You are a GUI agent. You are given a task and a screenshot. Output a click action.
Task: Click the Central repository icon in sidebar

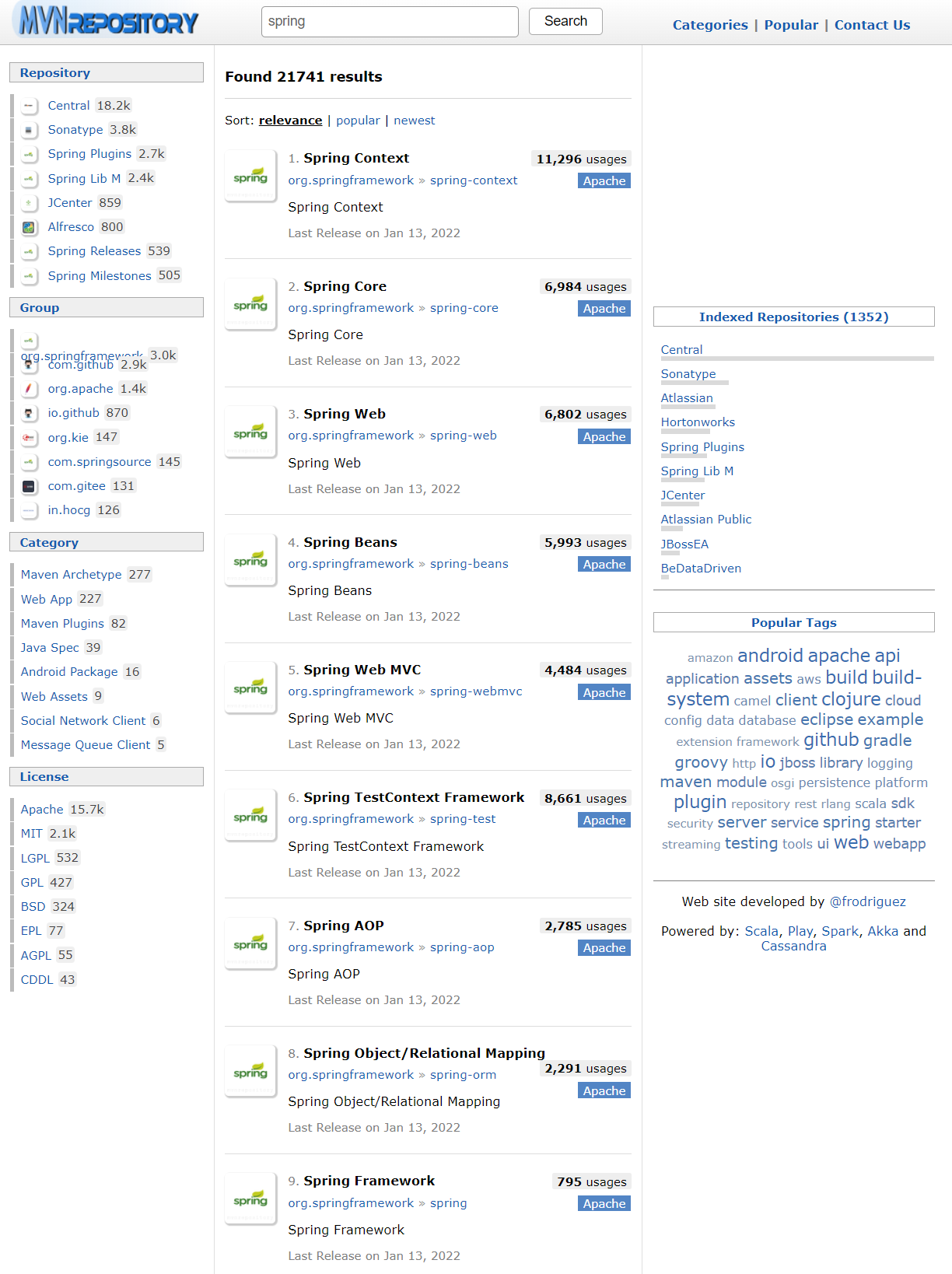(29, 106)
